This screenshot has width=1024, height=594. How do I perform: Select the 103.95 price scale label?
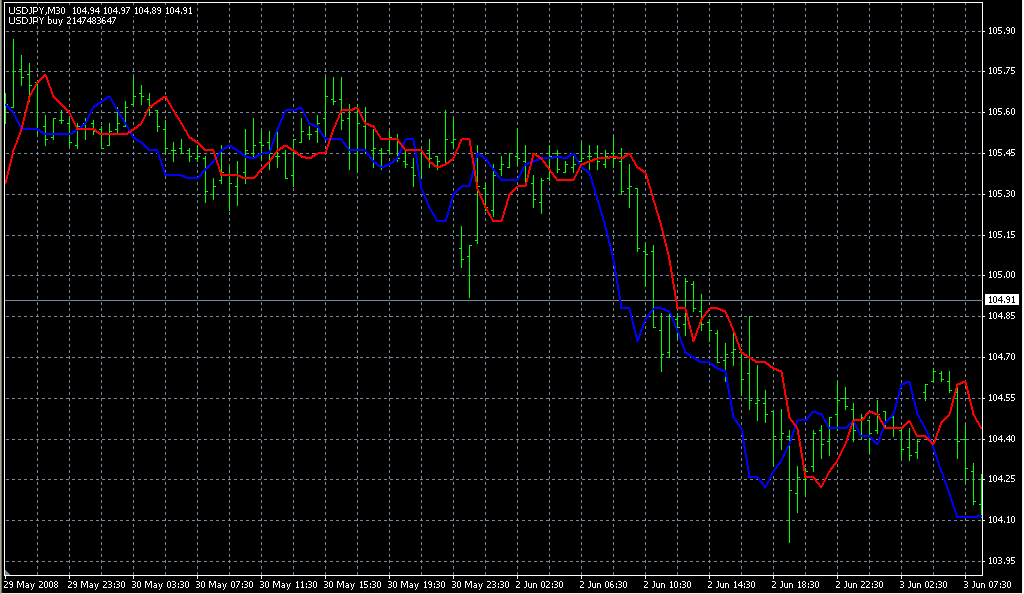[x=1001, y=561]
